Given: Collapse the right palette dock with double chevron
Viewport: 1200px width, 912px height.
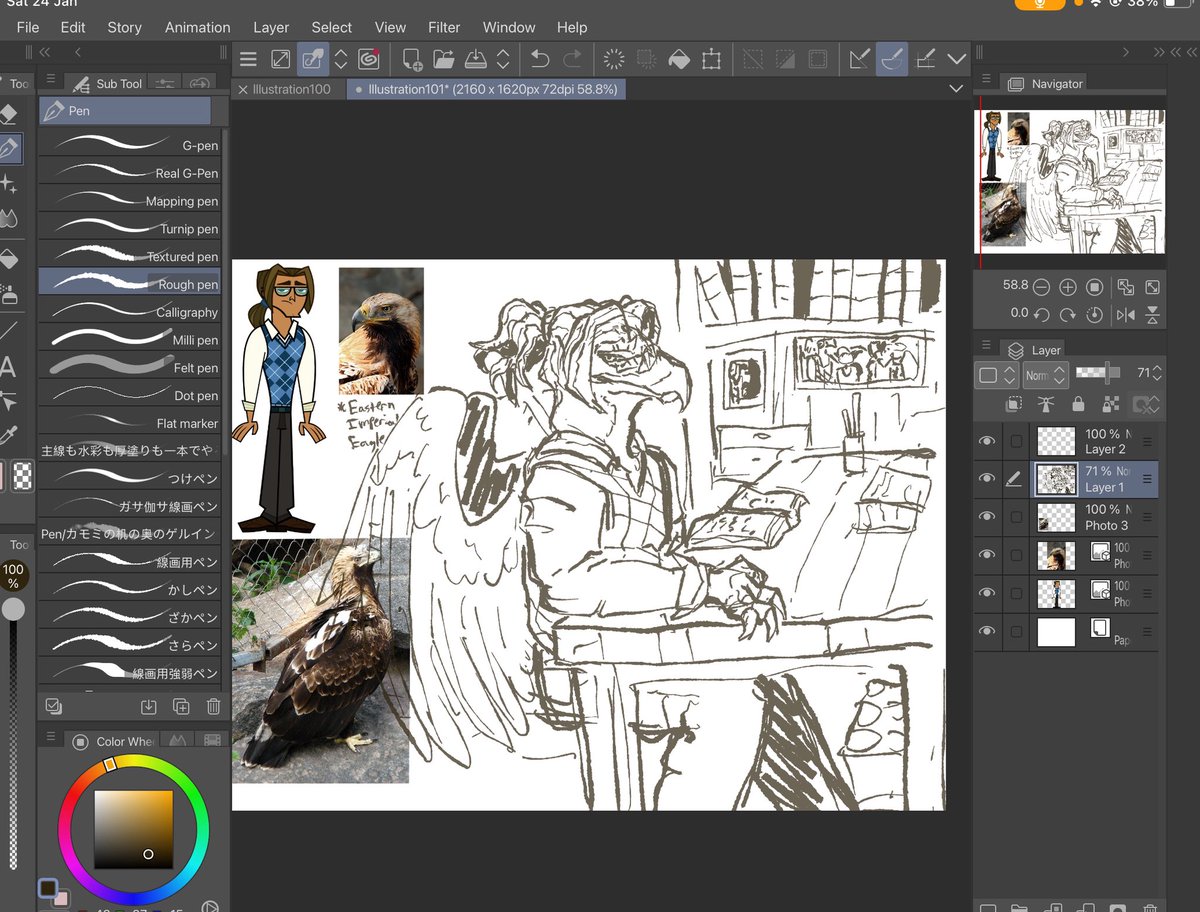Looking at the screenshot, I should point(1159,52).
